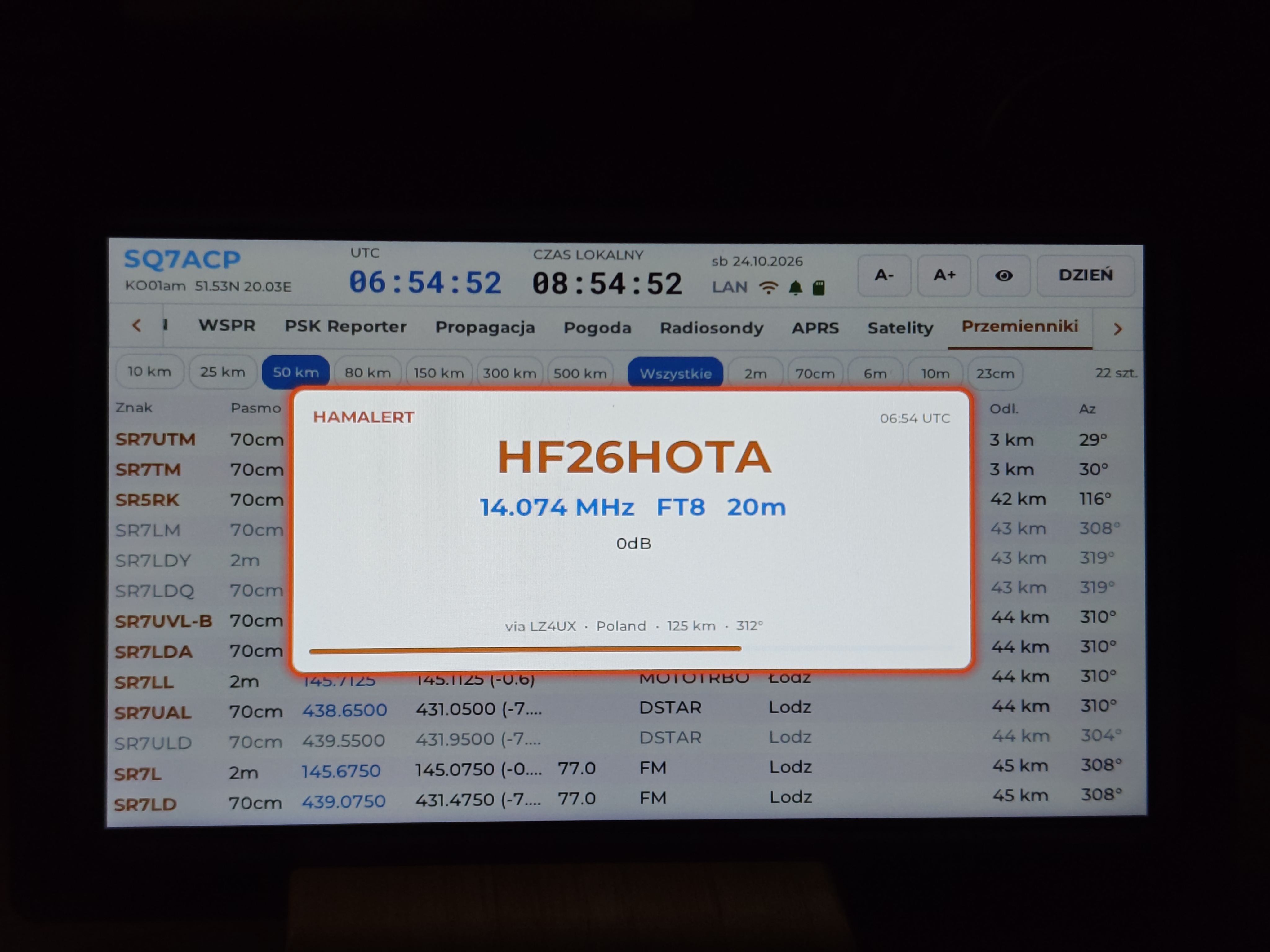The image size is (1270, 952).
Task: Switch to the Propagacja tab
Action: 485,327
